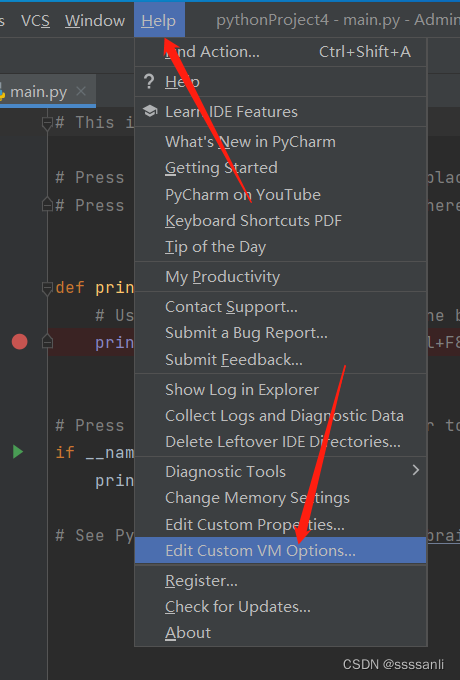The width and height of the screenshot is (460, 680).
Task: Open Register dialog entry
Action: coord(281,581)
